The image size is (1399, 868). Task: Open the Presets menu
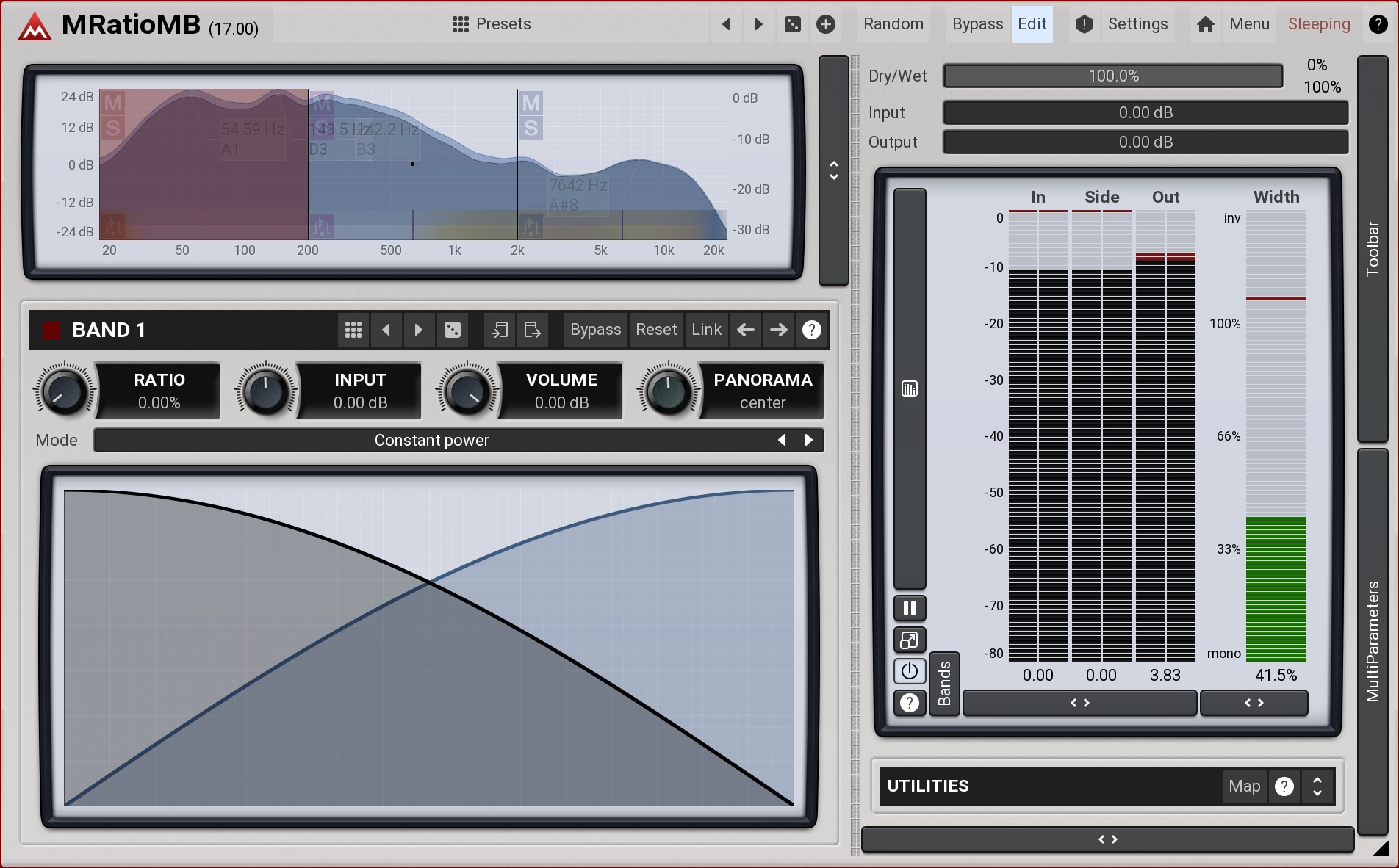492,24
